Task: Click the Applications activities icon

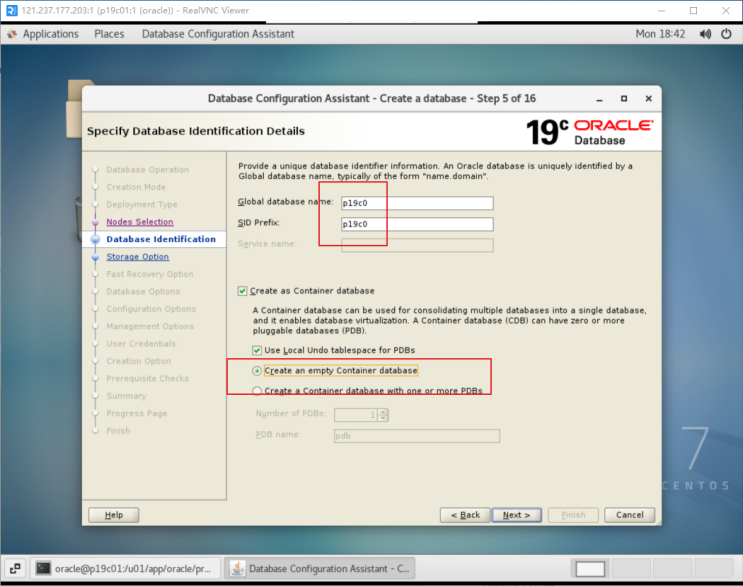Action: coord(12,34)
